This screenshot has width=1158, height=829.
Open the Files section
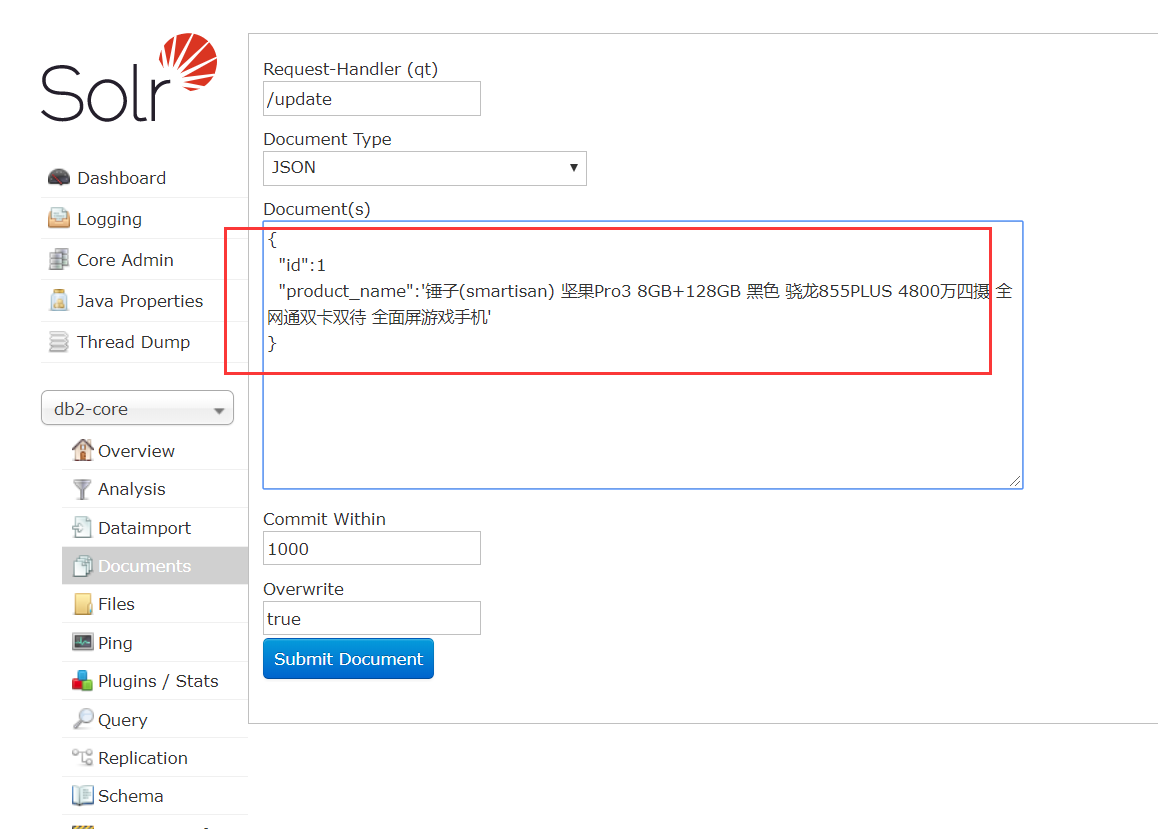coord(116,604)
